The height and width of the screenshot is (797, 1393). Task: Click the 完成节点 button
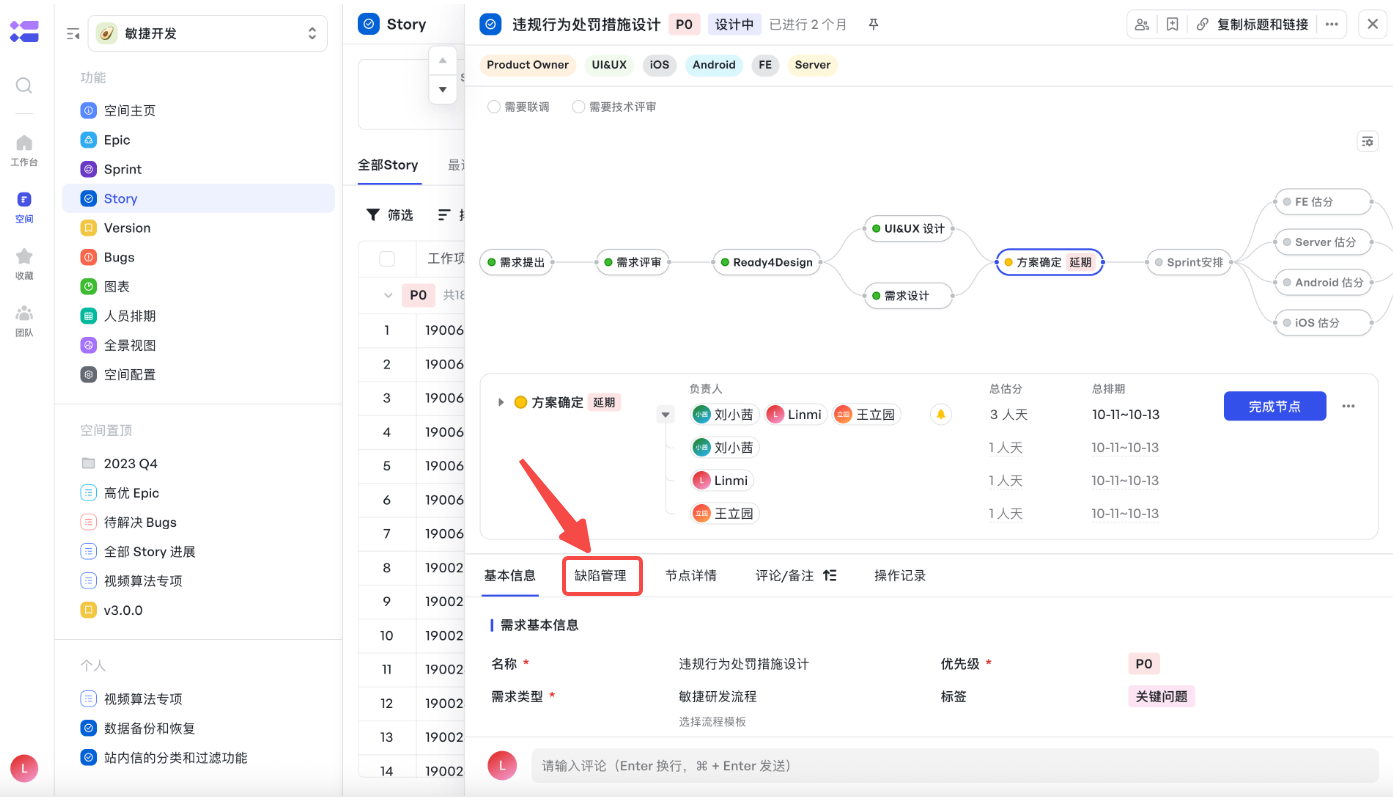(x=1274, y=406)
